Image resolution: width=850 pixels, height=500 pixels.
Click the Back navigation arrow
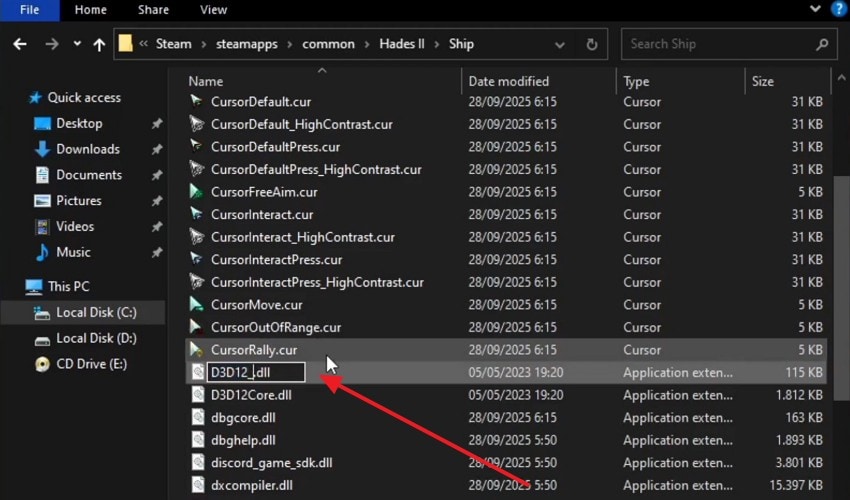[x=20, y=44]
